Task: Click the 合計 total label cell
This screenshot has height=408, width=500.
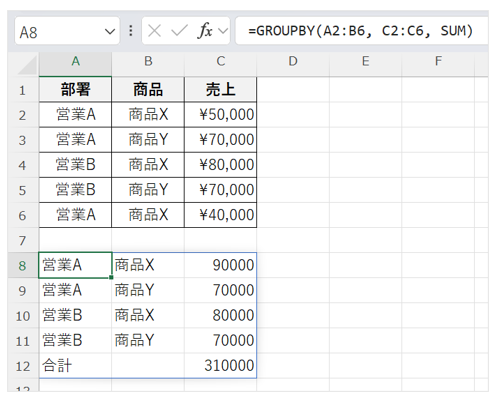Action: pyautogui.click(x=75, y=366)
